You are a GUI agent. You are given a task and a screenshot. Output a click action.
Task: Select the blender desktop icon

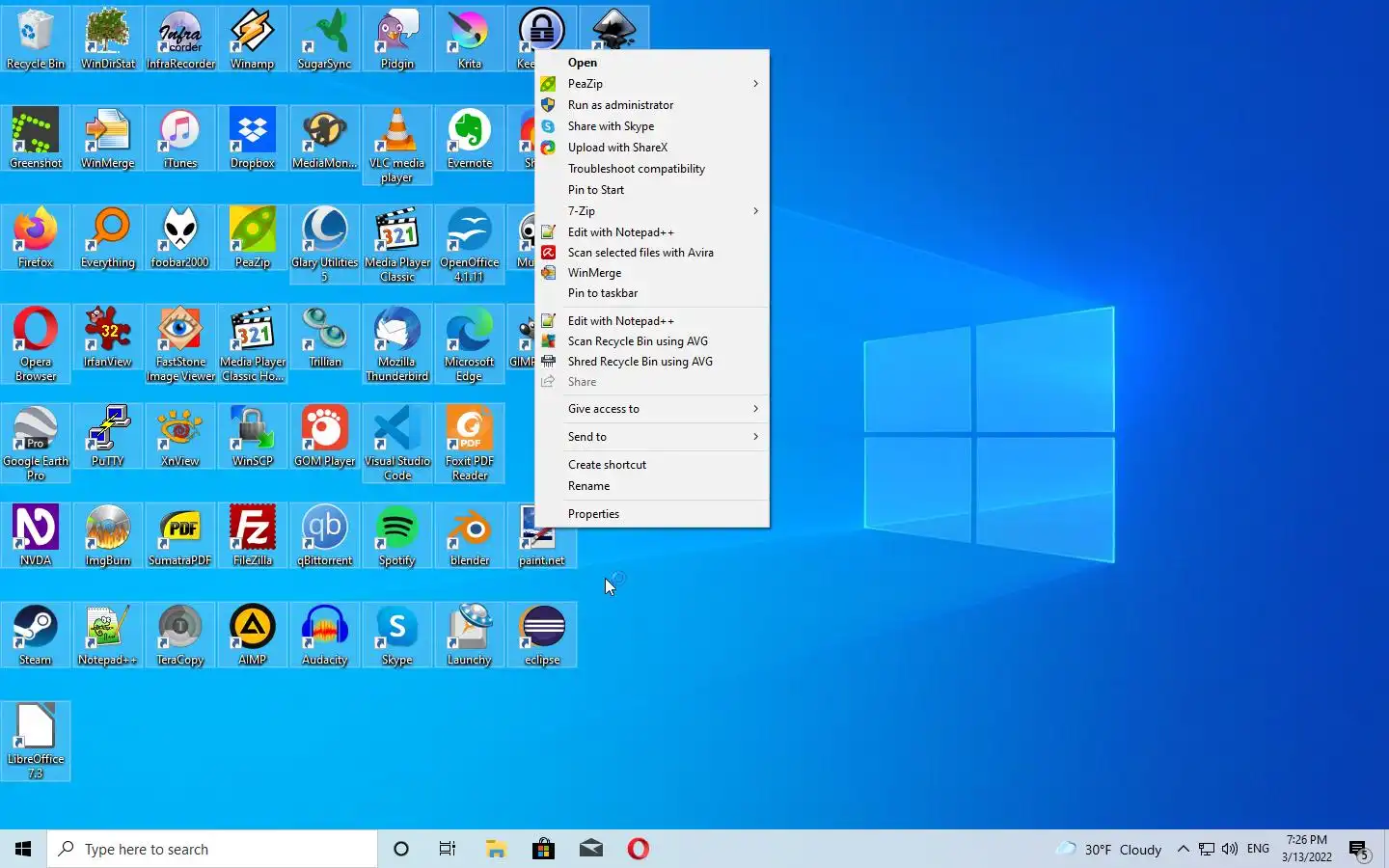coord(470,536)
